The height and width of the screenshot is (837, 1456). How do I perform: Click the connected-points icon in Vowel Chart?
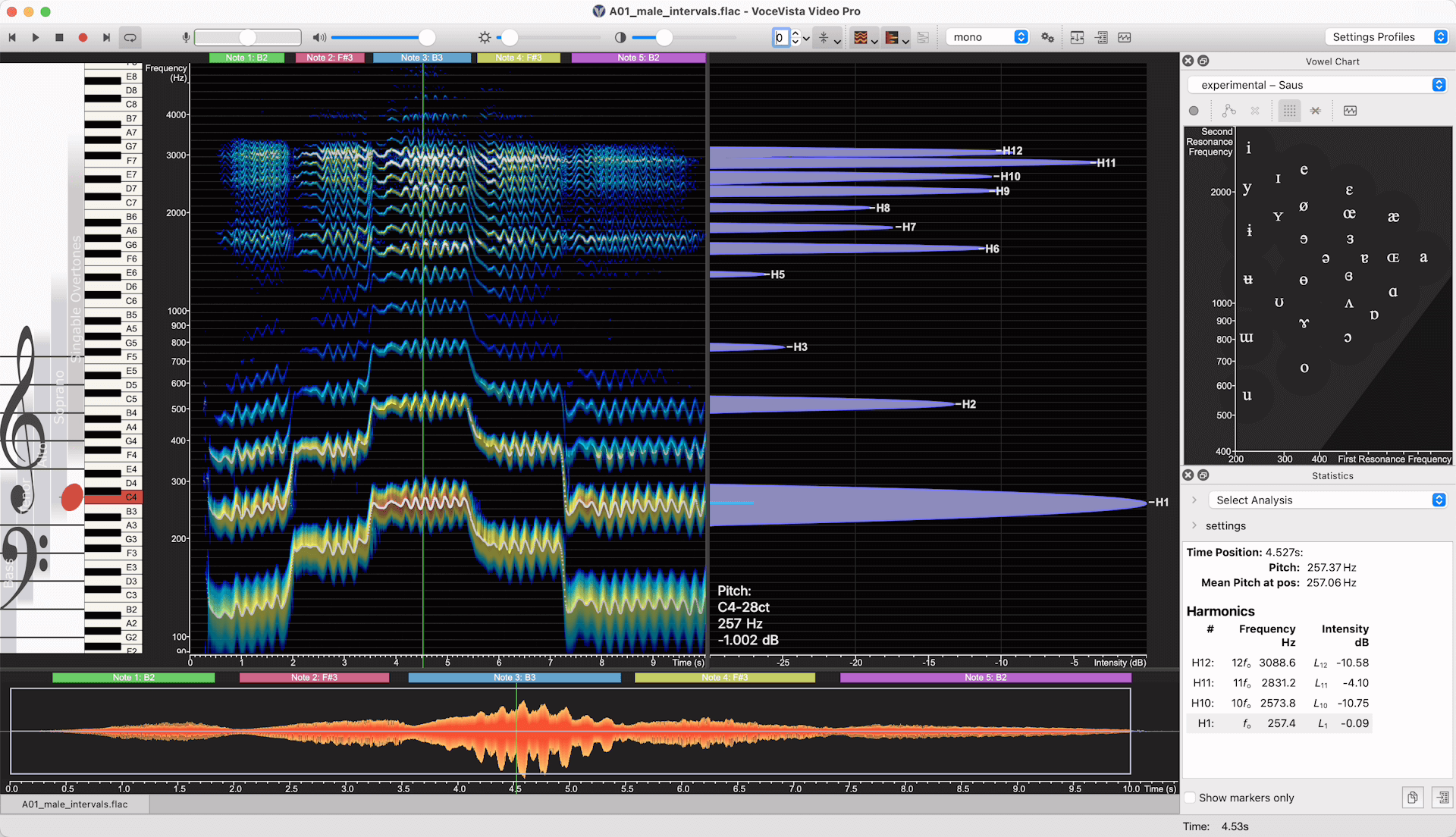point(1229,111)
